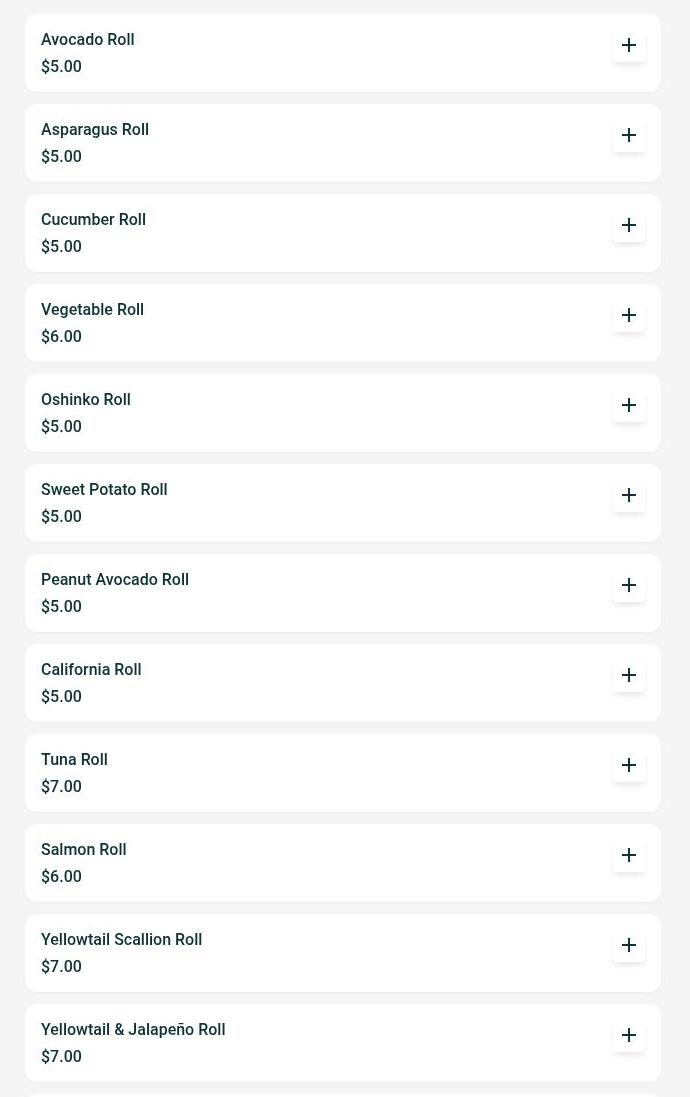The image size is (690, 1097).
Task: Tap plus icon for Sweet Potato Roll
Action: (629, 495)
